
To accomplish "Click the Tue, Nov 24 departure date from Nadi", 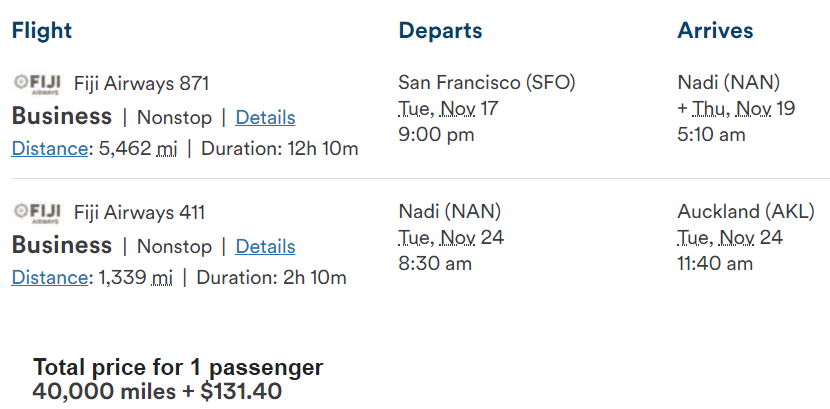I will (x=451, y=238).
